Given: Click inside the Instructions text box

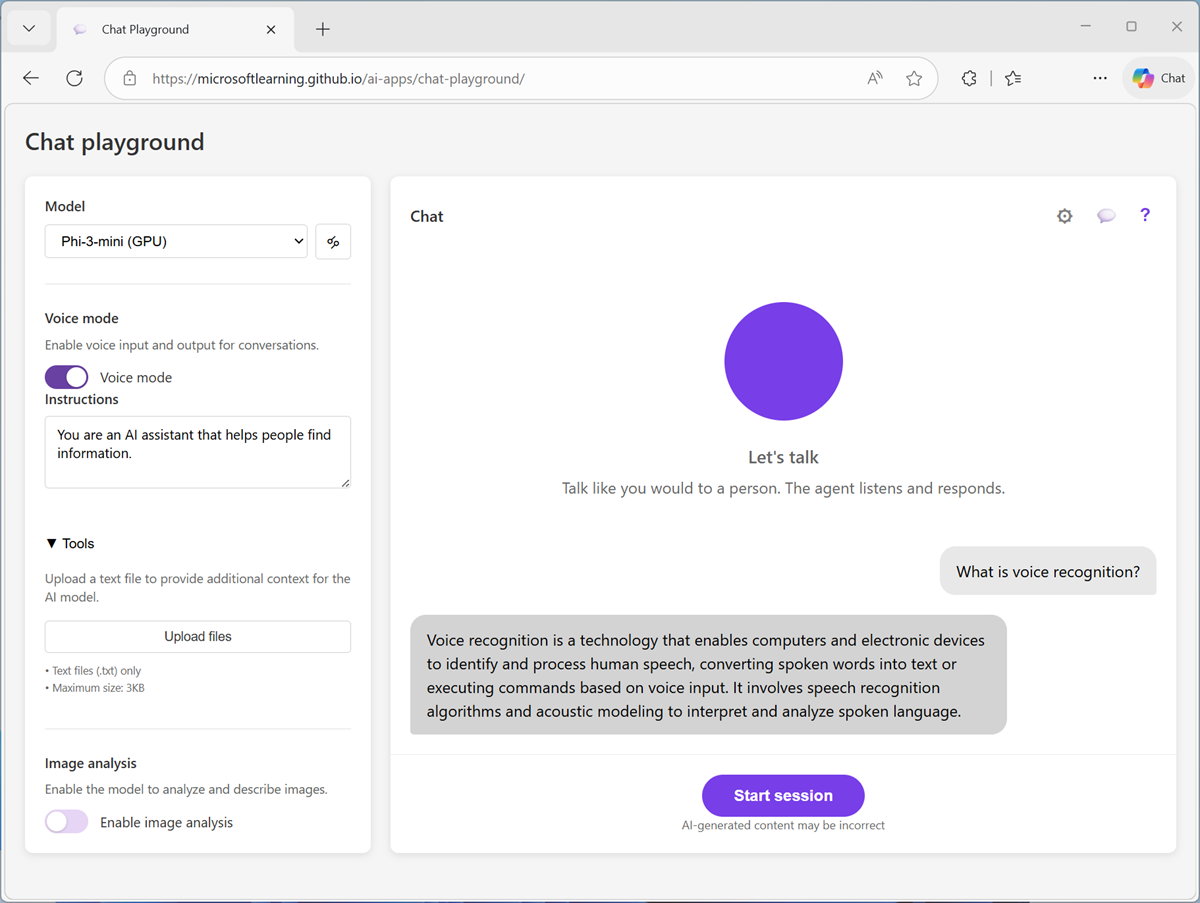Looking at the screenshot, I should pos(197,452).
